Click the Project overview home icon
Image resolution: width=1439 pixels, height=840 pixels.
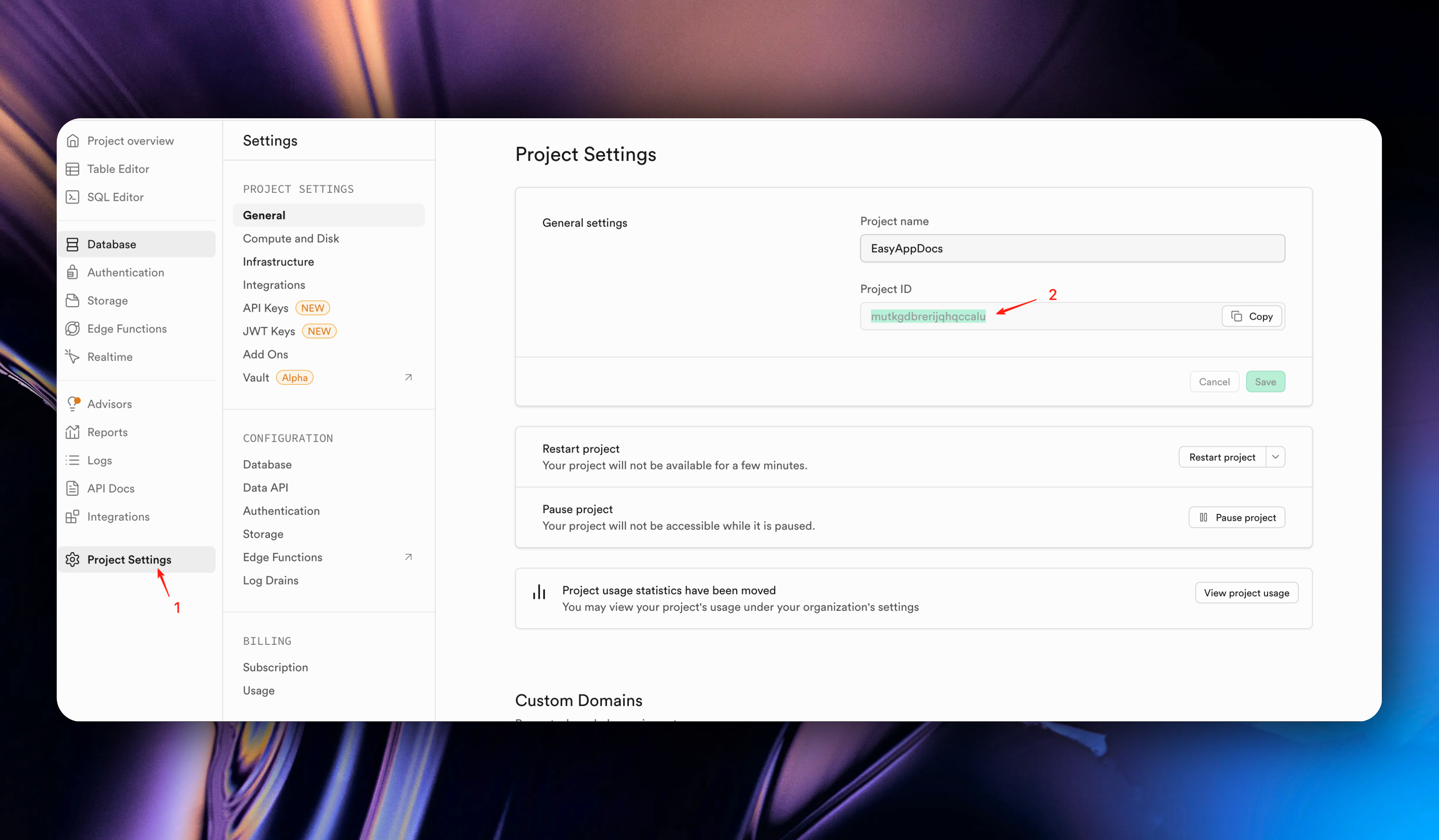[73, 141]
